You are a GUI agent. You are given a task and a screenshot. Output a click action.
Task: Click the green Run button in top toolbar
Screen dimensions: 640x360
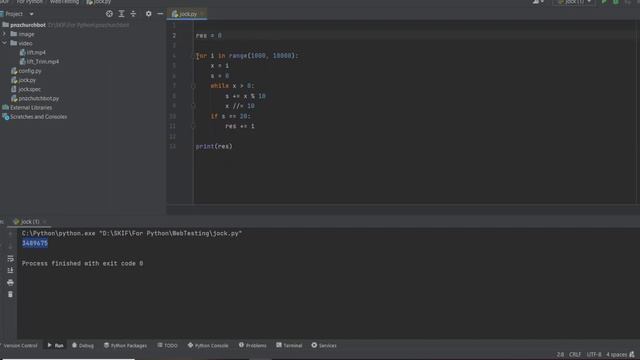pos(604,2)
